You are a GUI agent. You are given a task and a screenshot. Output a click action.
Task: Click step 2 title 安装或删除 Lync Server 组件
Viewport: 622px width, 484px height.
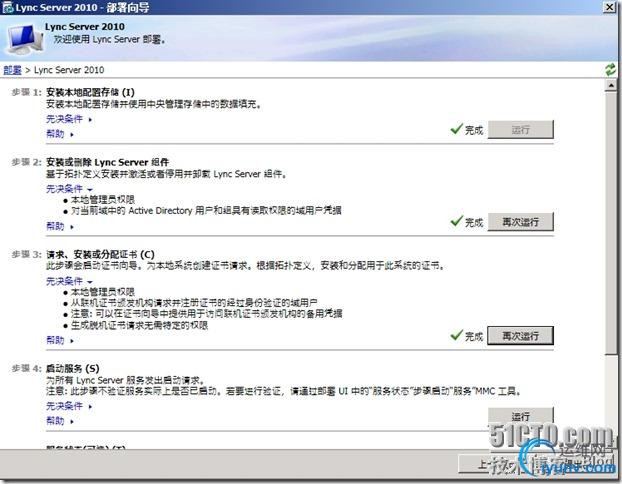click(108, 162)
